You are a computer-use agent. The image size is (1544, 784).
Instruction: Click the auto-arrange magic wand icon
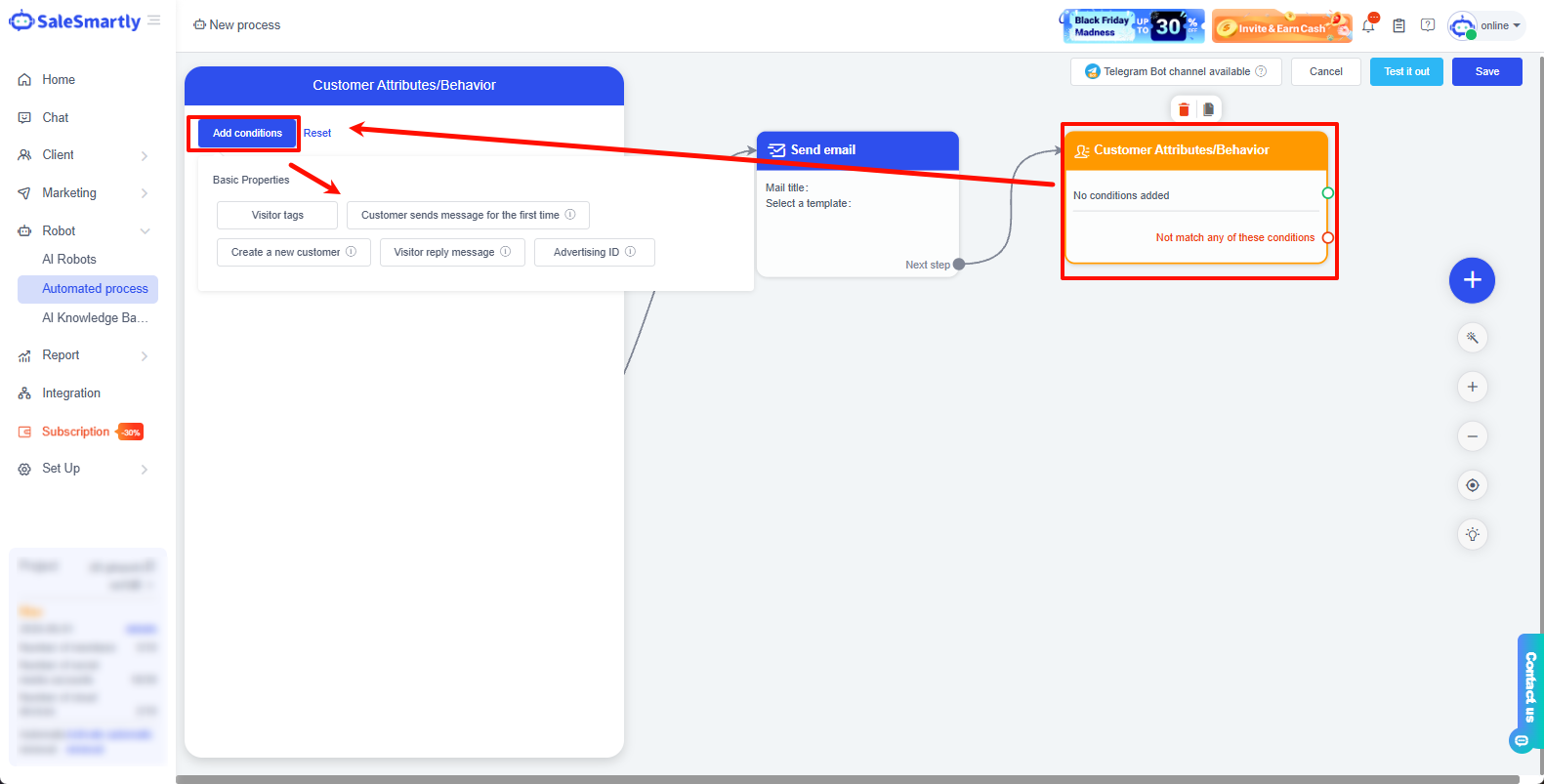[1472, 338]
